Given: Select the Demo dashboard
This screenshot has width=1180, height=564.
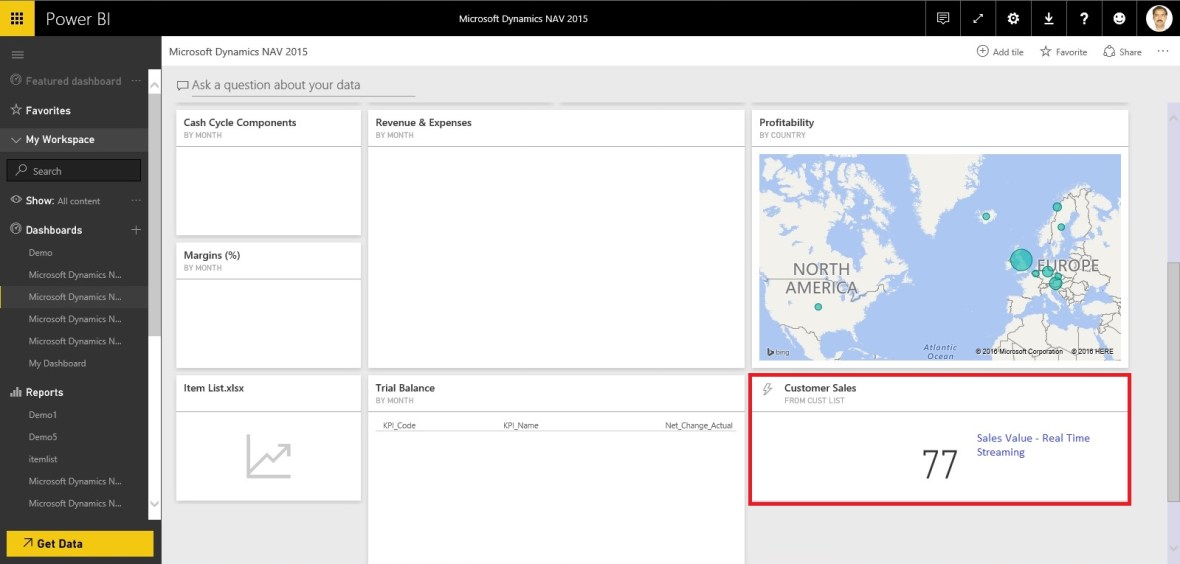Looking at the screenshot, I should coord(41,253).
